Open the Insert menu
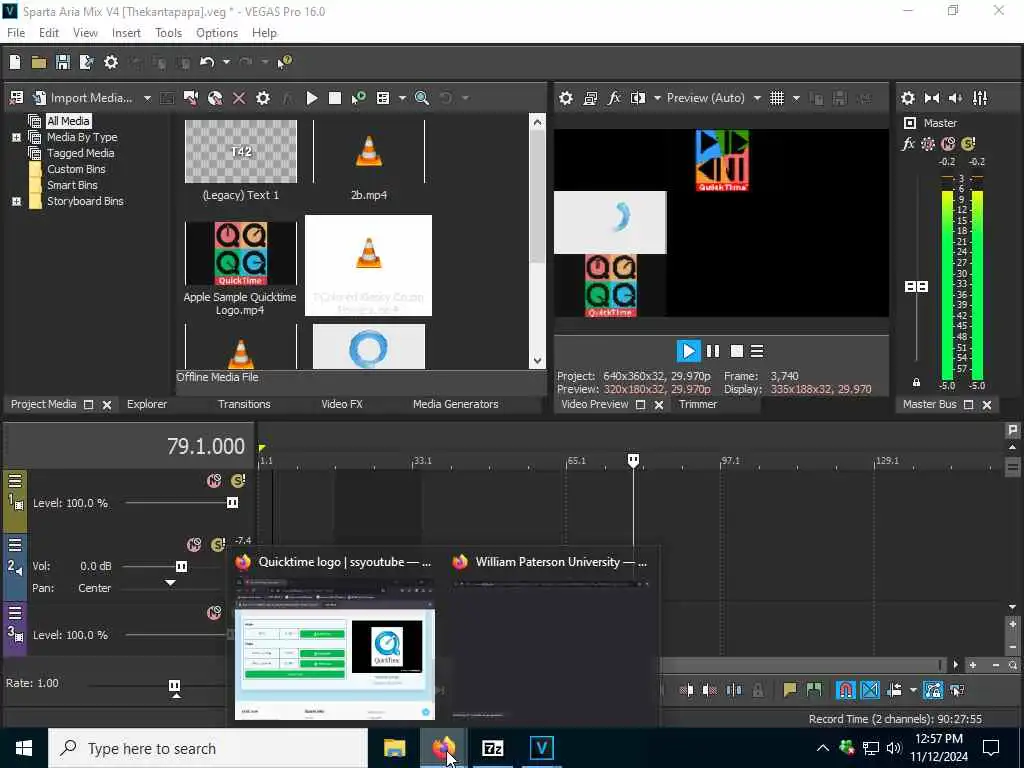This screenshot has height=768, width=1024. 126,33
